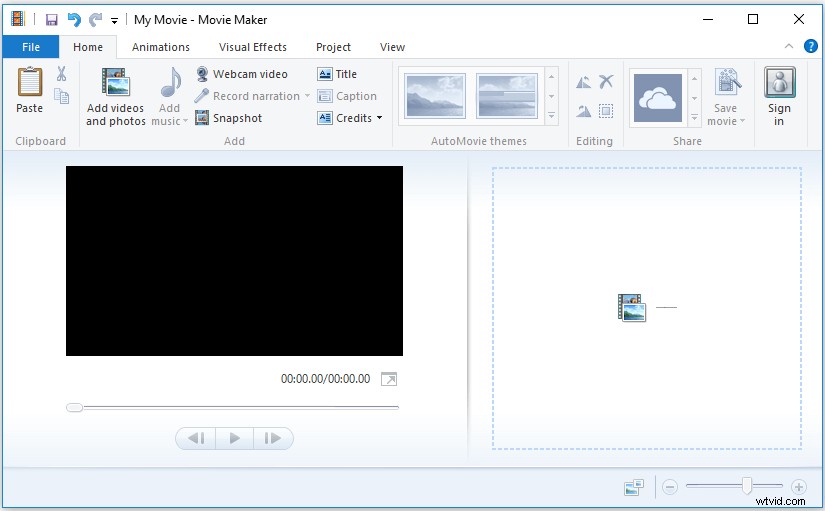Expand the Record narration dropdown arrow
This screenshot has height=511, width=825.
tap(307, 96)
